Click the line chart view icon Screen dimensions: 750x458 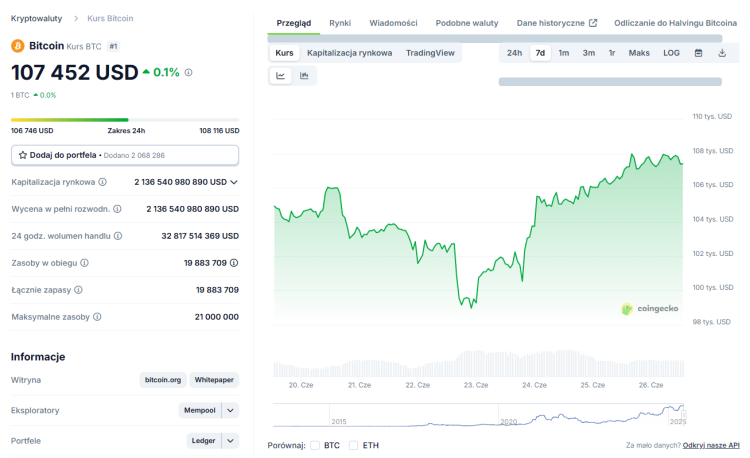pyautogui.click(x=281, y=75)
